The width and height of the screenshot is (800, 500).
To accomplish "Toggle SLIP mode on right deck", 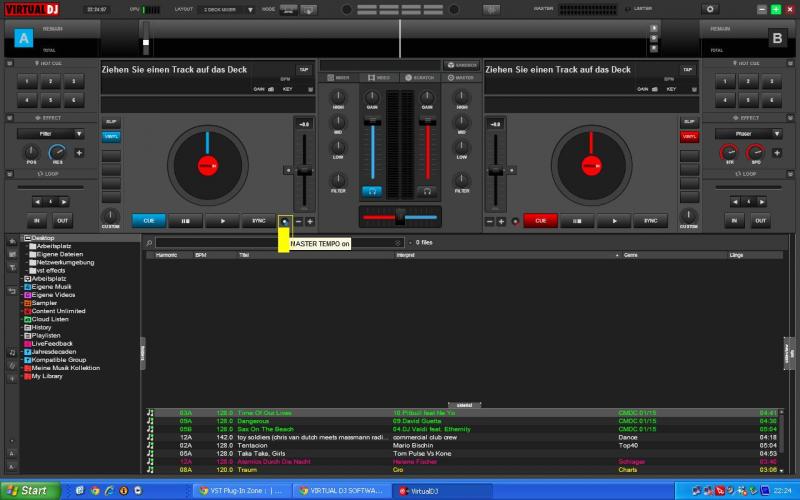I will point(688,121).
